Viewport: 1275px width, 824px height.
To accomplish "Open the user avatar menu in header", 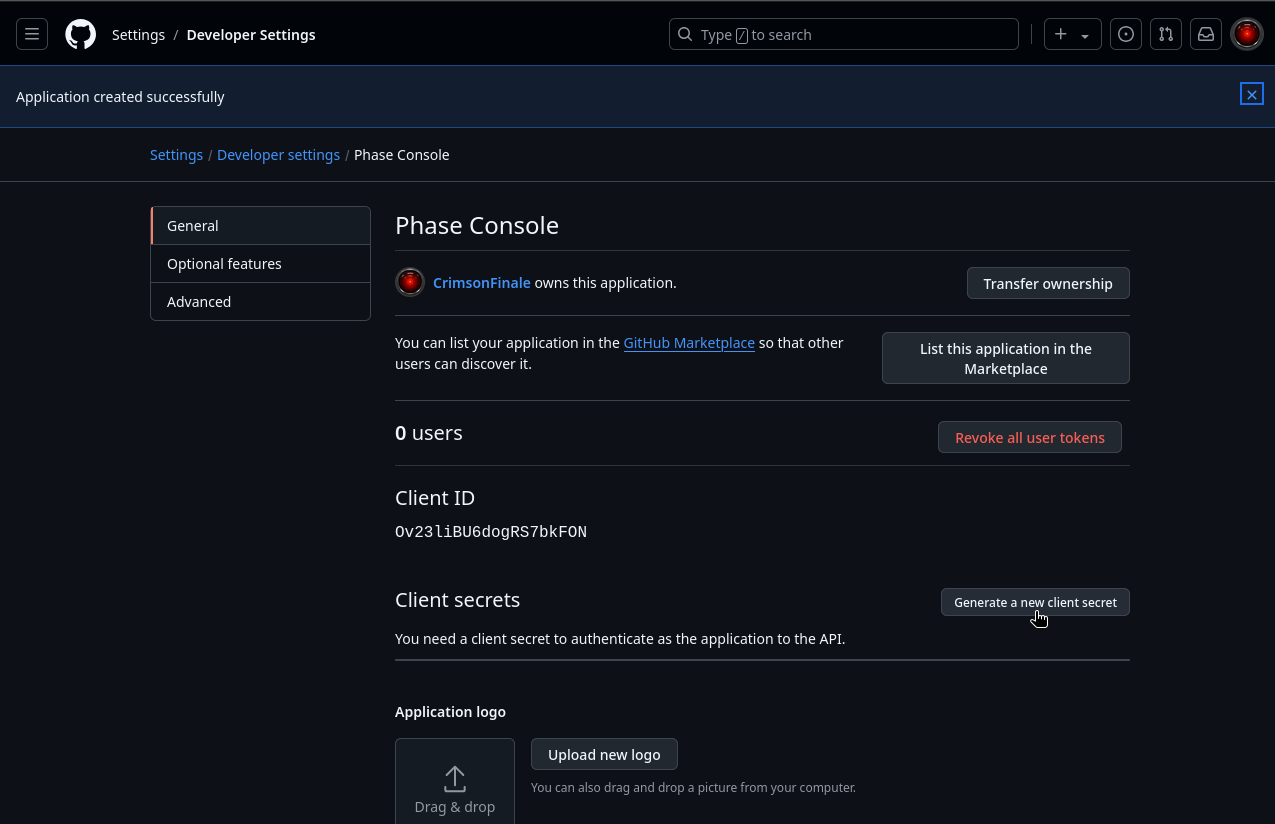I will pos(1247,34).
